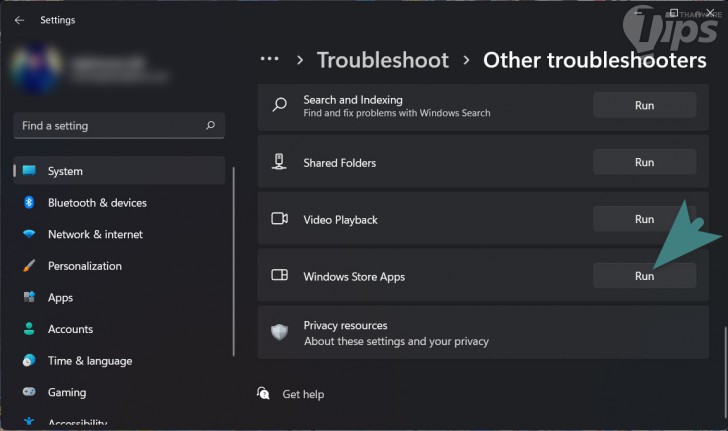Viewport: 728px width, 431px height.
Task: Focus the Find a setting search box
Action: (119, 125)
